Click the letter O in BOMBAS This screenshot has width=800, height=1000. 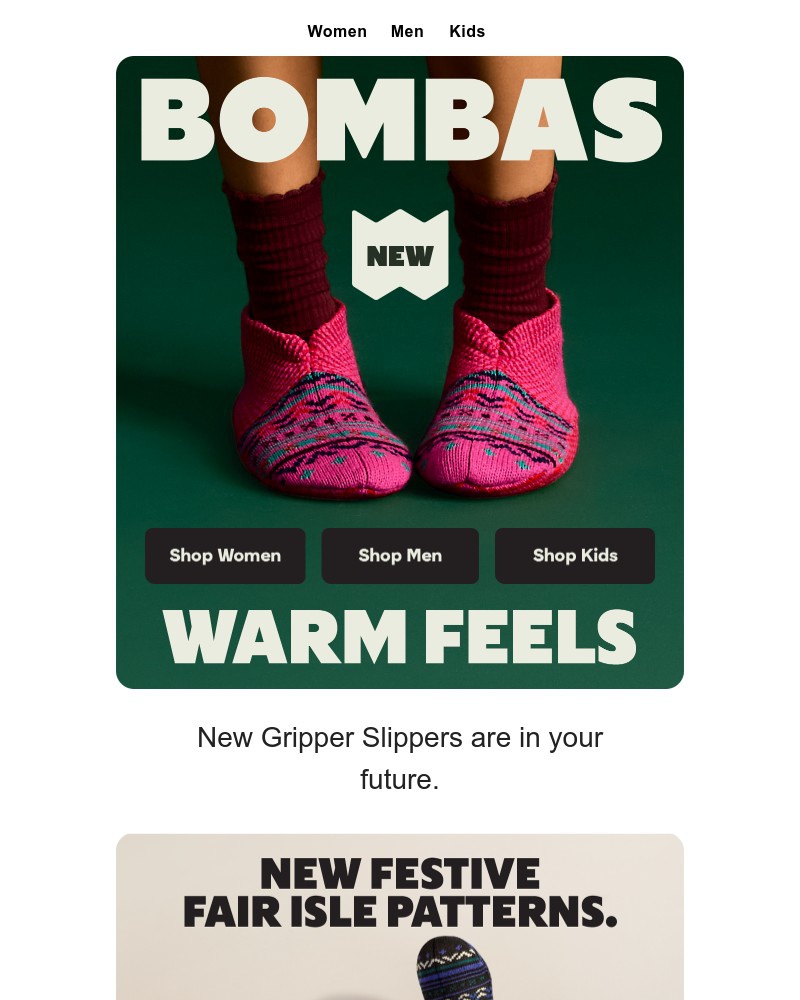click(x=263, y=121)
